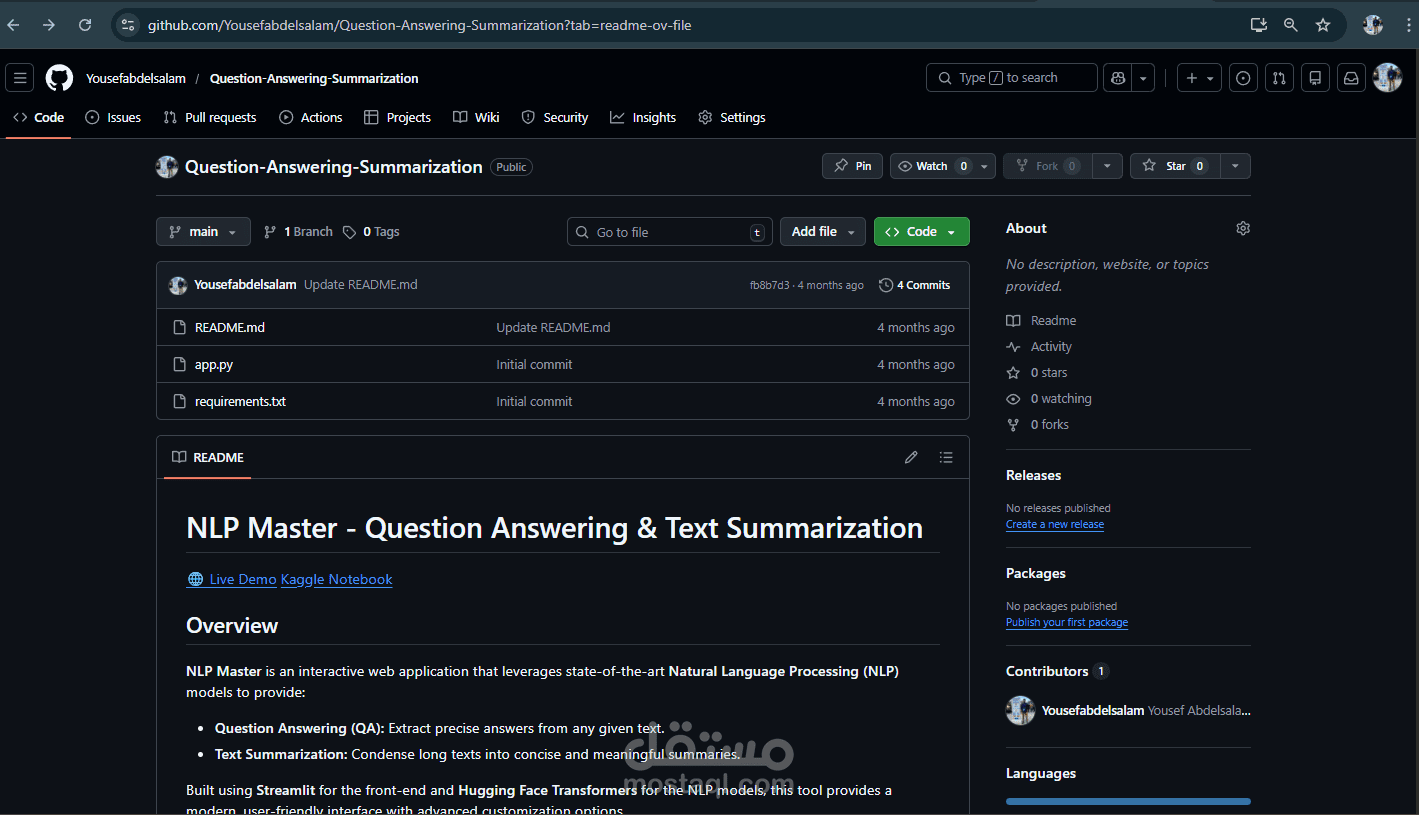
Task: Open browser zoom magnifier icon
Action: click(x=1291, y=25)
